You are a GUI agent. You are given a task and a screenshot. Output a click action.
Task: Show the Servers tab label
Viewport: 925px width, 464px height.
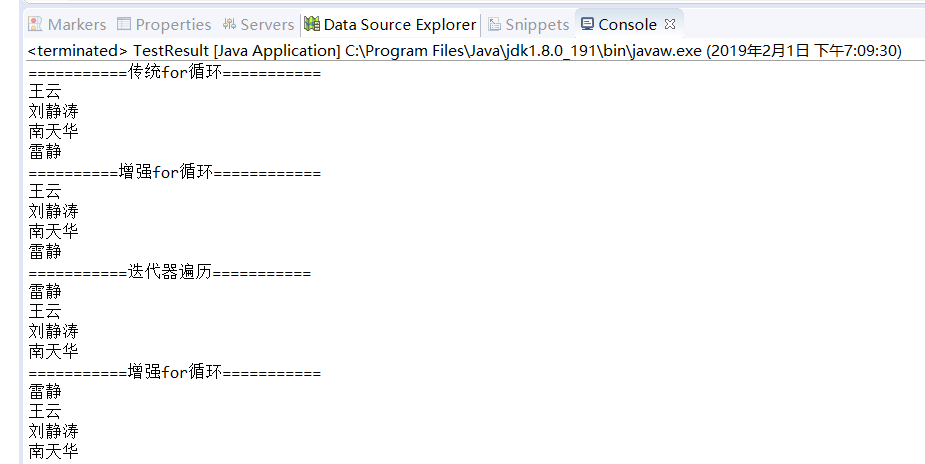pos(267,24)
